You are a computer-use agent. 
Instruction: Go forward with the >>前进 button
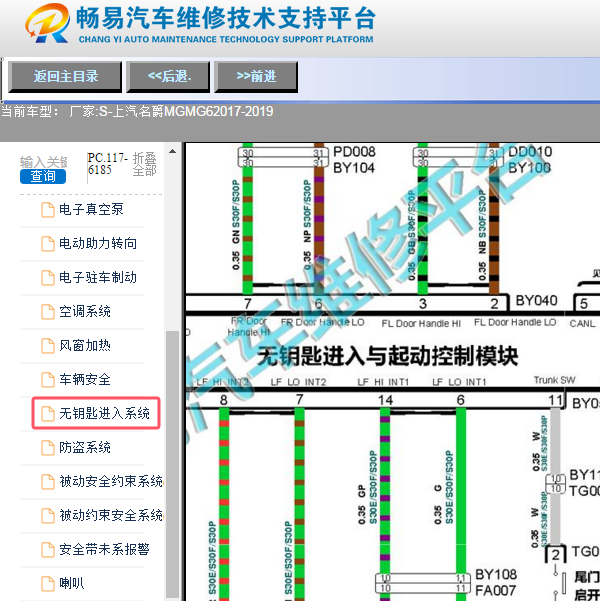click(256, 76)
